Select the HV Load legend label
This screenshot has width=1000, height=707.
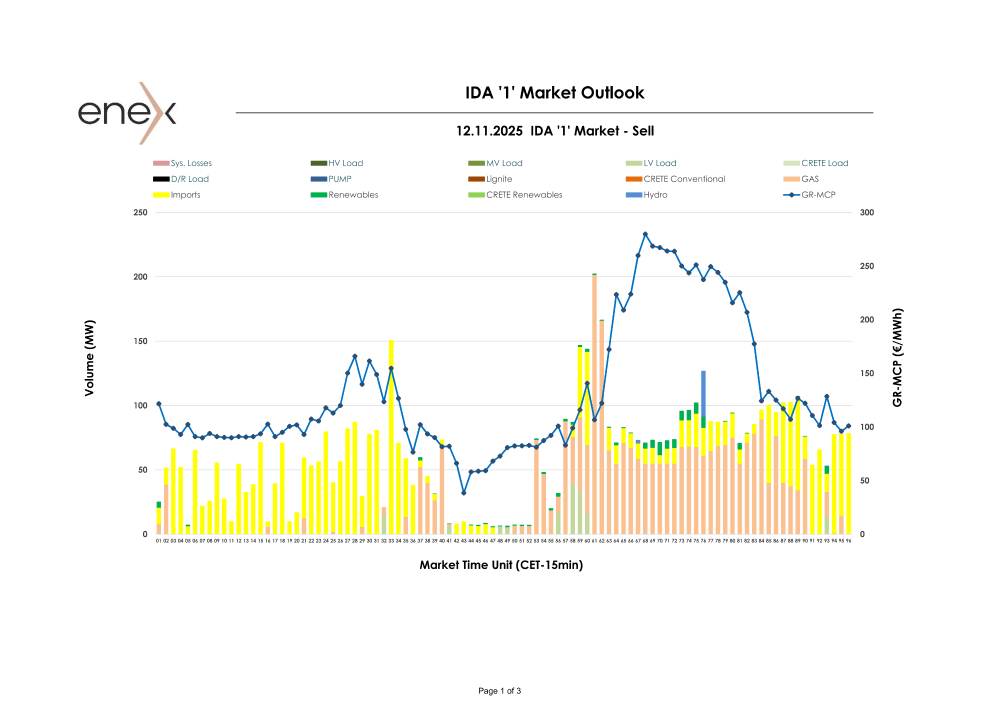tap(345, 163)
